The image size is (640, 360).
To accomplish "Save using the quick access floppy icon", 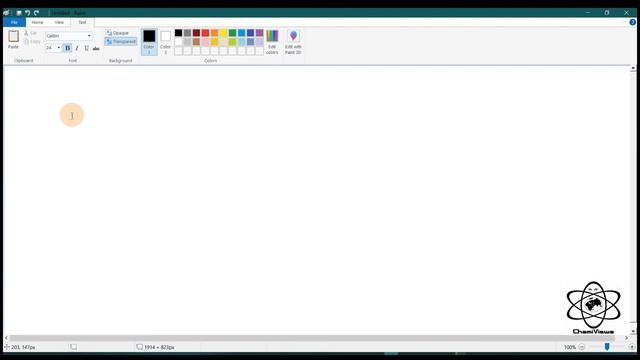I will (19, 13).
